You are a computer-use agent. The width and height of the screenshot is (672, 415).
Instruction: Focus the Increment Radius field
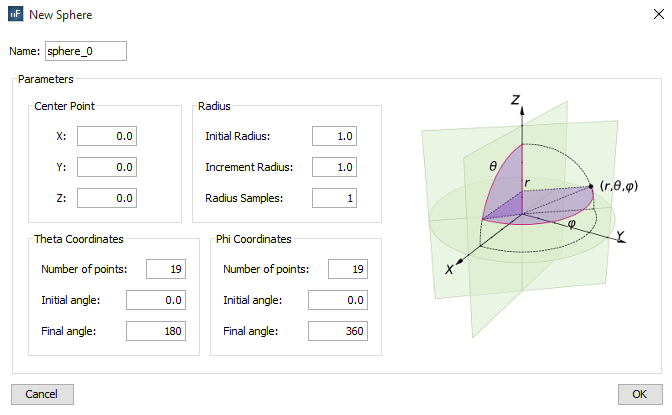point(334,167)
